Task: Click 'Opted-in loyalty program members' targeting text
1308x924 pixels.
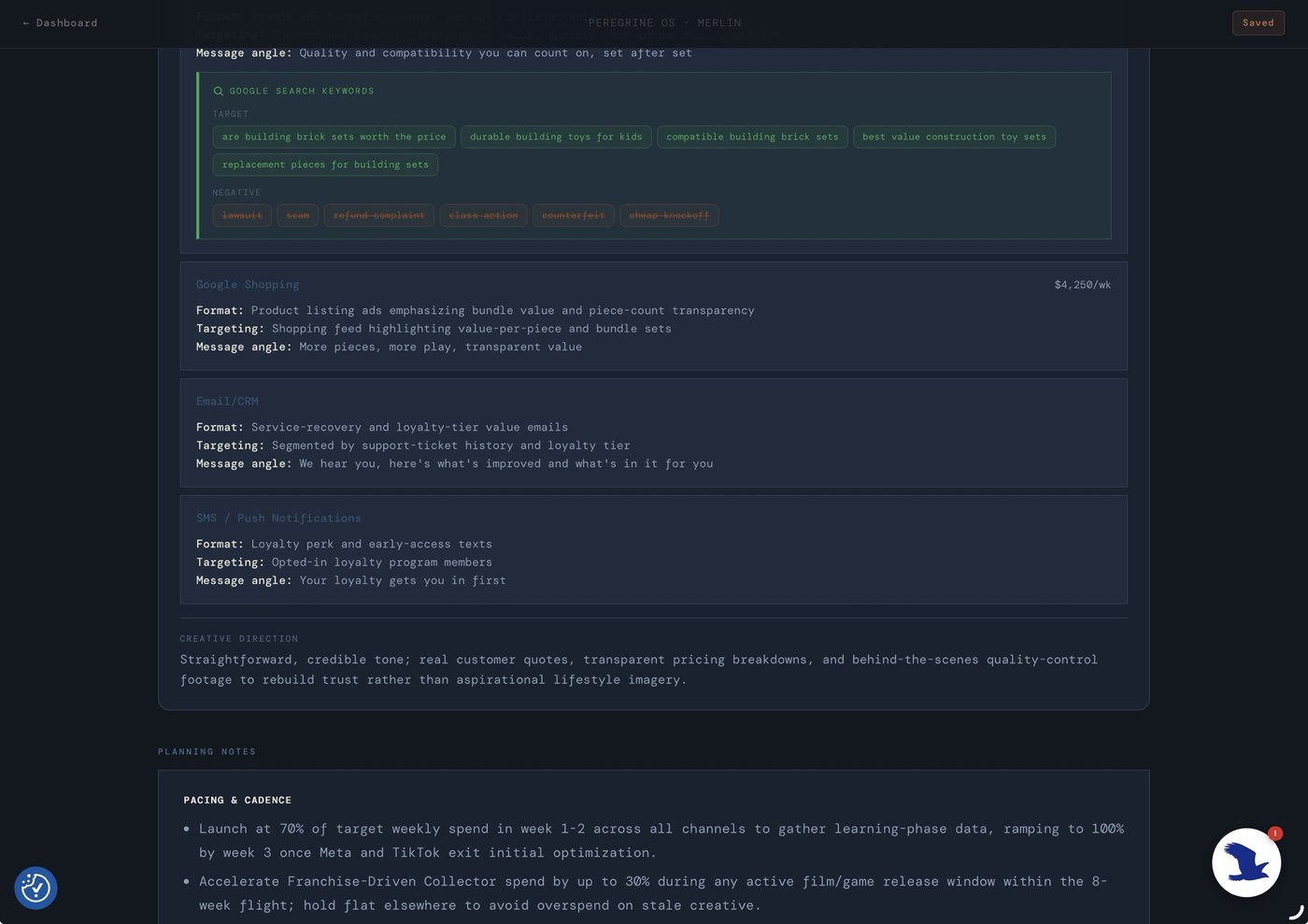Action: tap(382, 562)
